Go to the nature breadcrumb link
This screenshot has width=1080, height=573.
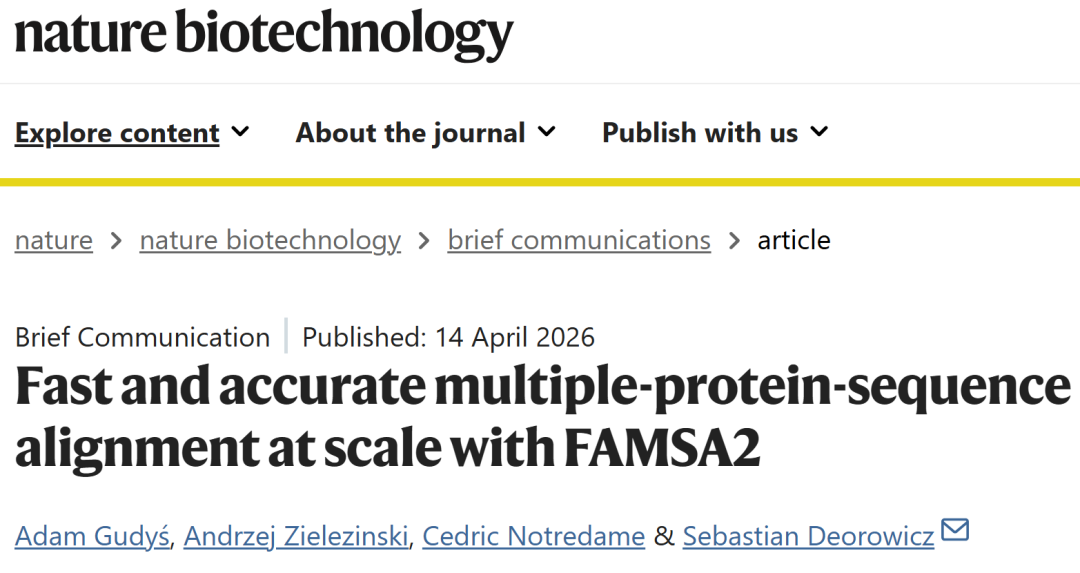[x=54, y=241]
